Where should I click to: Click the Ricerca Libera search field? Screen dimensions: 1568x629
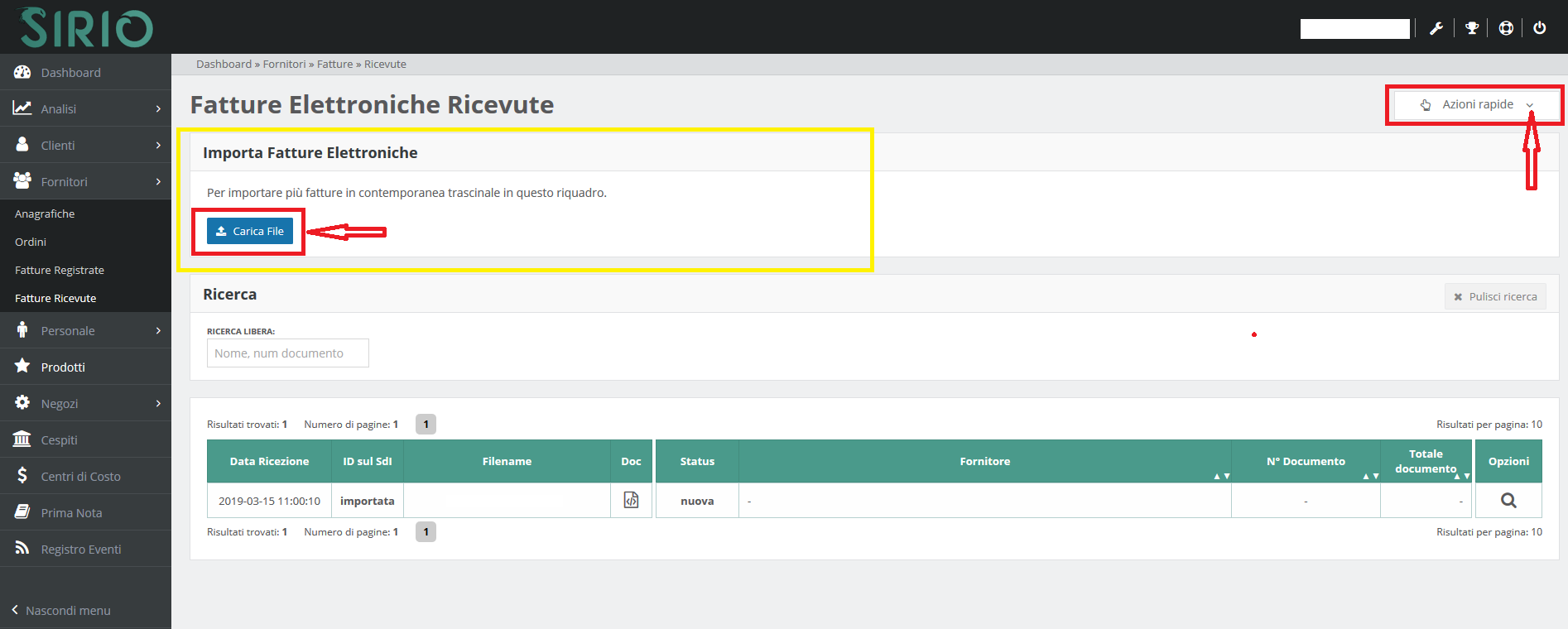coord(287,353)
